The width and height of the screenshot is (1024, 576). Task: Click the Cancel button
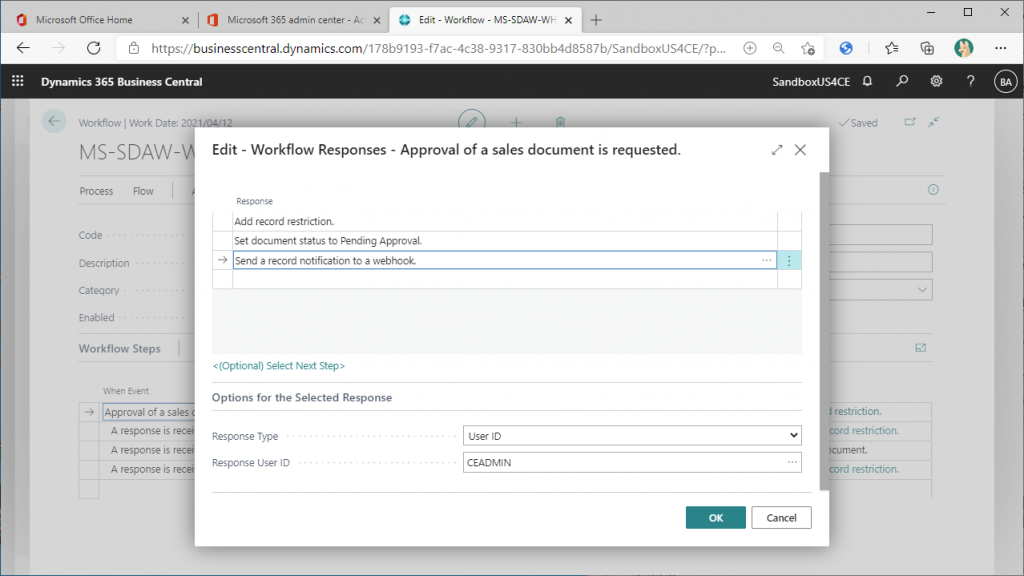[x=781, y=518]
